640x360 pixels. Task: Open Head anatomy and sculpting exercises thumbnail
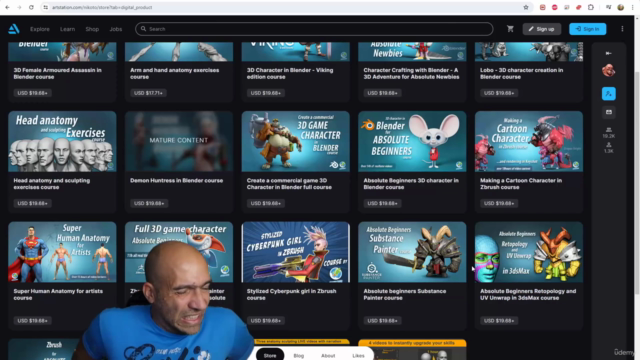tap(62, 141)
